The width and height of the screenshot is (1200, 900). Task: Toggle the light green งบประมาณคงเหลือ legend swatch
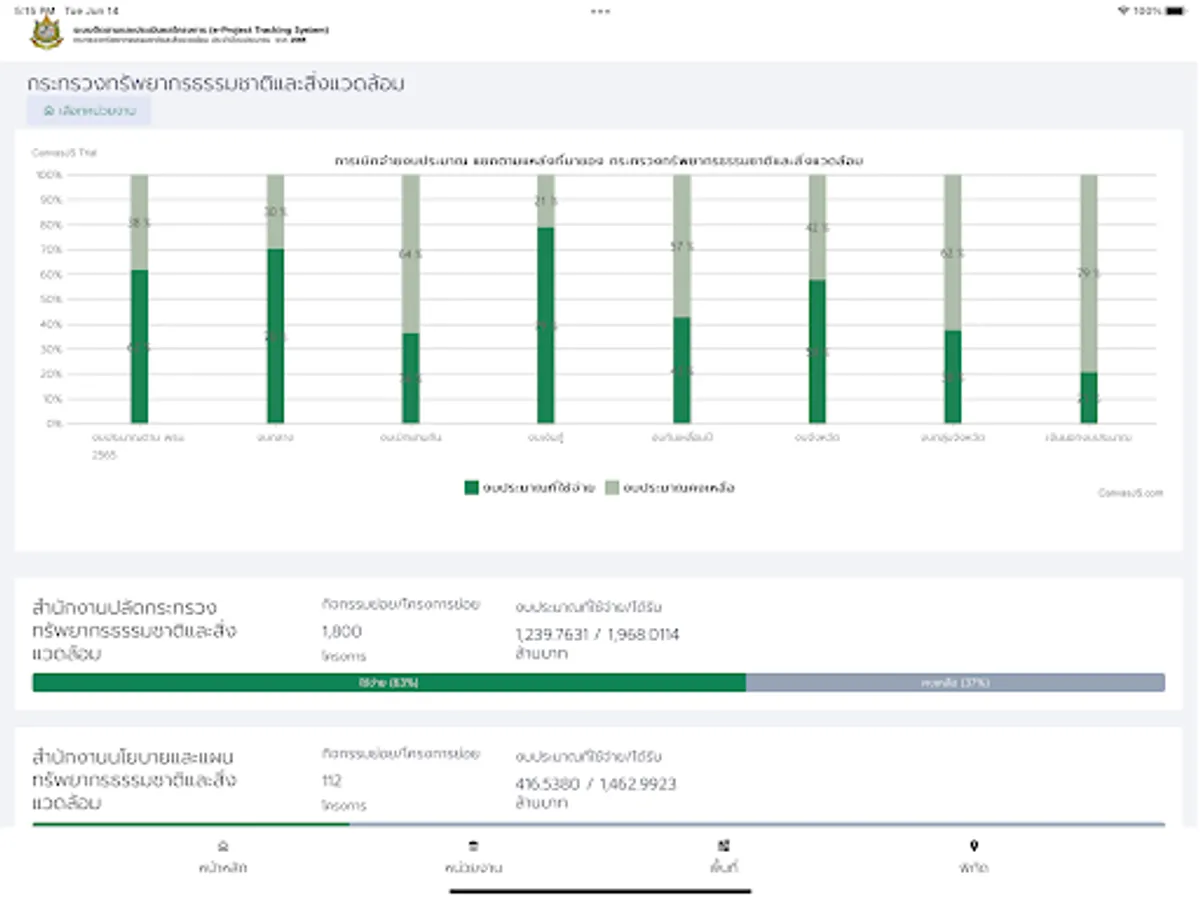tap(612, 488)
